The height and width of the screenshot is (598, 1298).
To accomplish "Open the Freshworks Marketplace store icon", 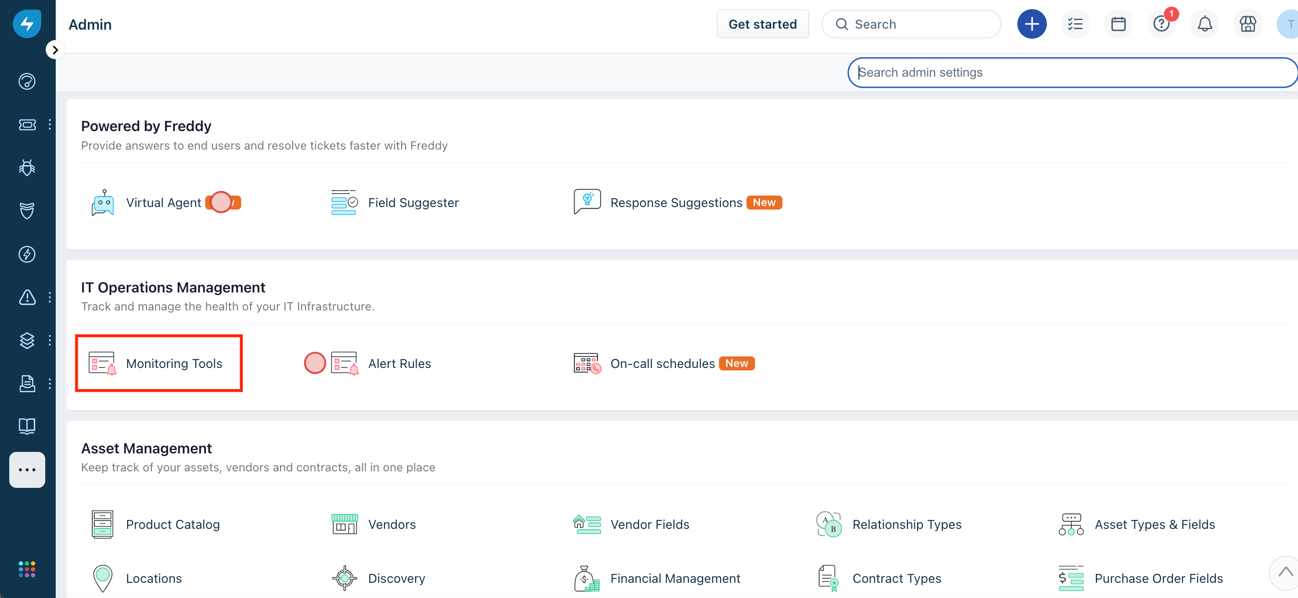I will (1247, 23).
